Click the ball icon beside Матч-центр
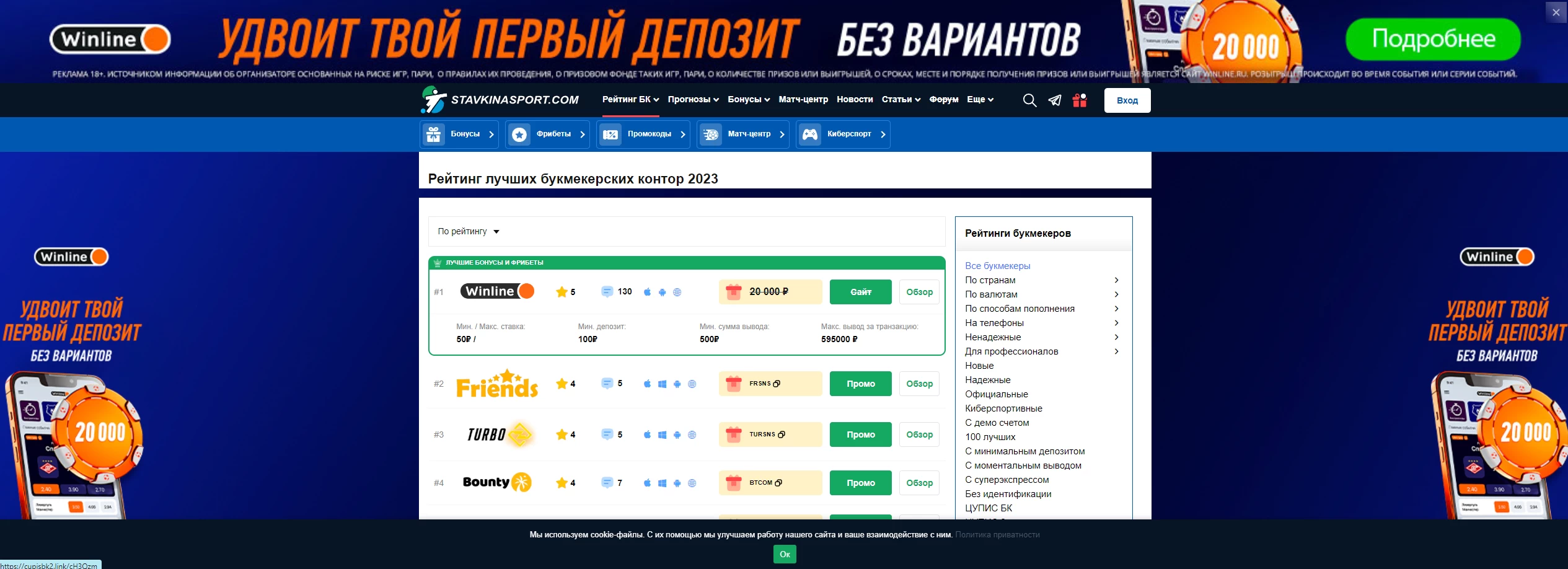Viewport: 1568px width, 569px height. 711,134
